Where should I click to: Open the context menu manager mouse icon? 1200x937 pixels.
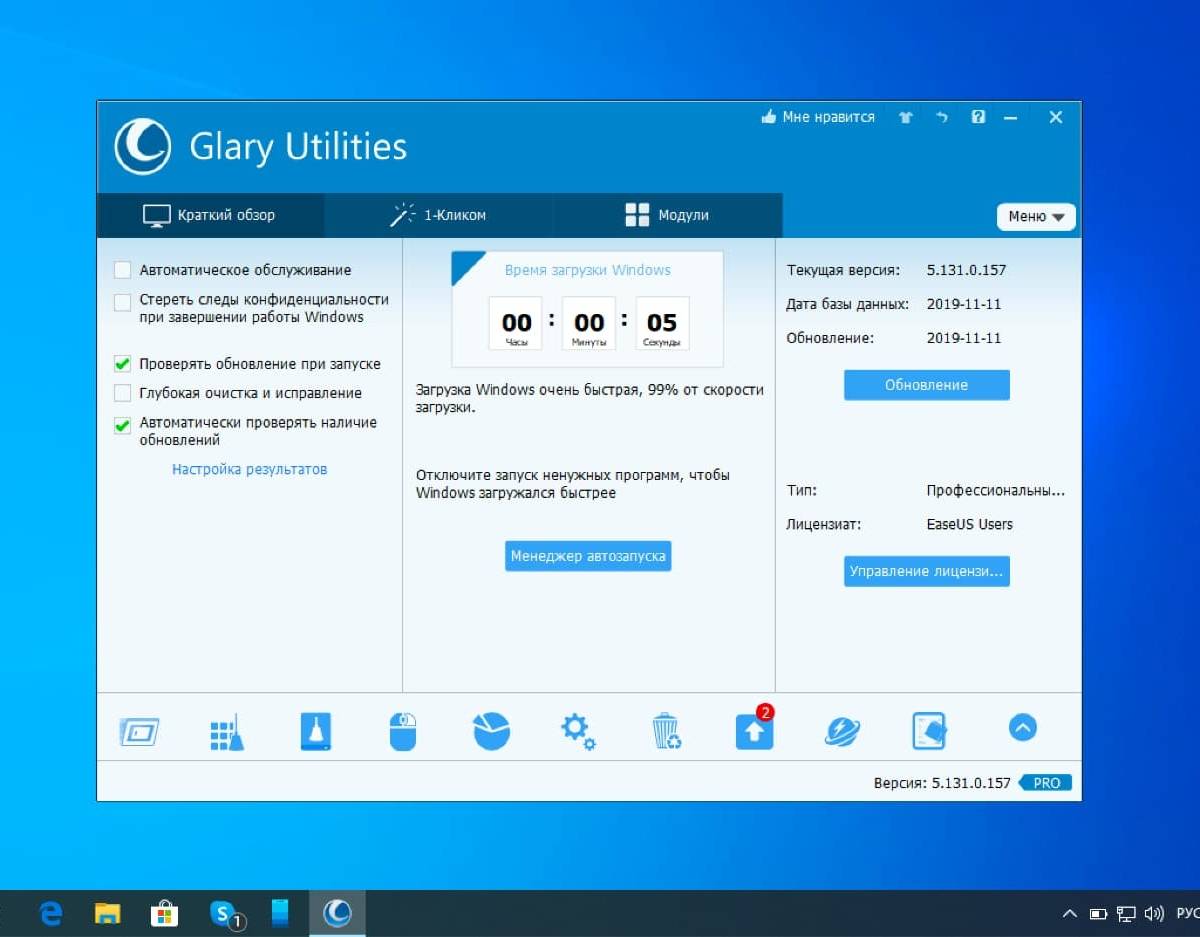pos(402,731)
